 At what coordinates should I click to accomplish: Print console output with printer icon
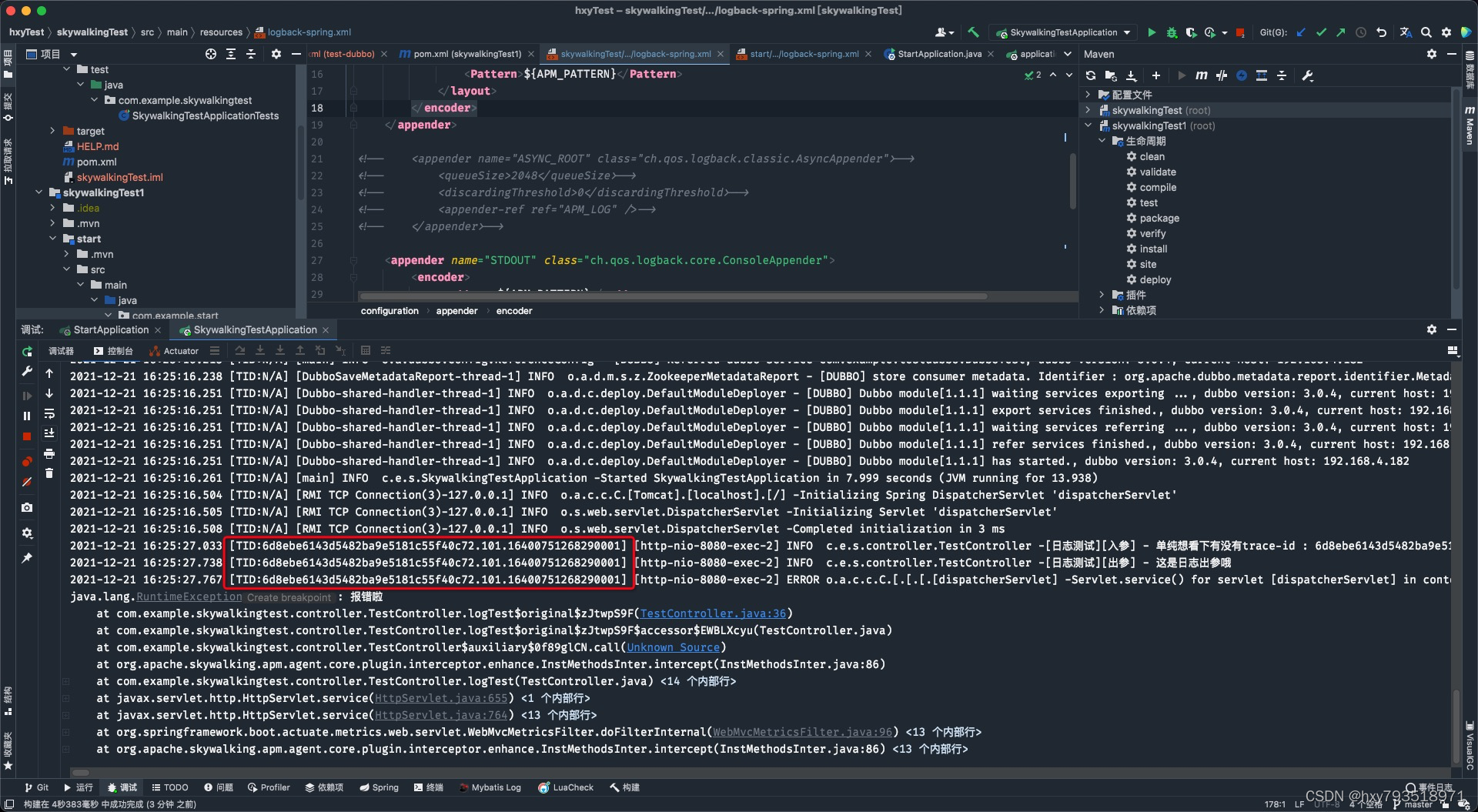pyautogui.click(x=49, y=453)
